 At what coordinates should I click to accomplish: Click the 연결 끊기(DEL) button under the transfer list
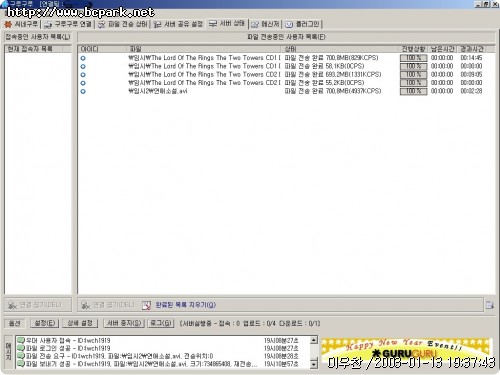click(x=108, y=305)
